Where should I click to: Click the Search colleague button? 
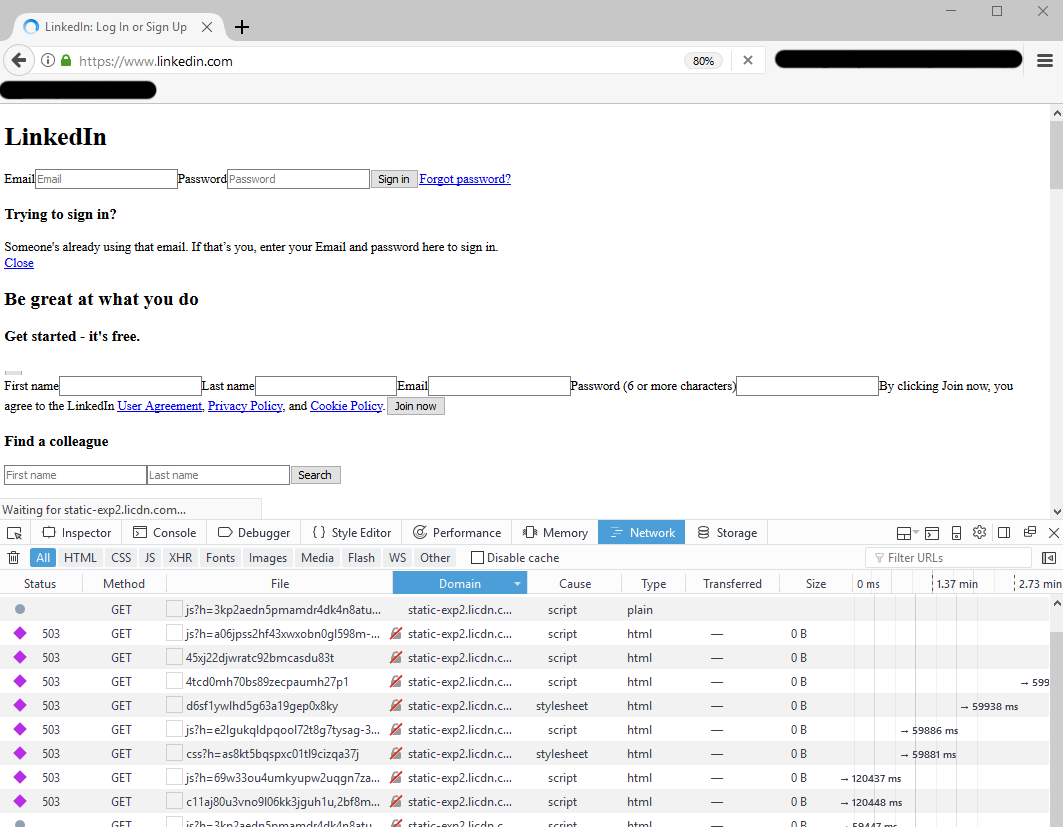pyautogui.click(x=315, y=475)
